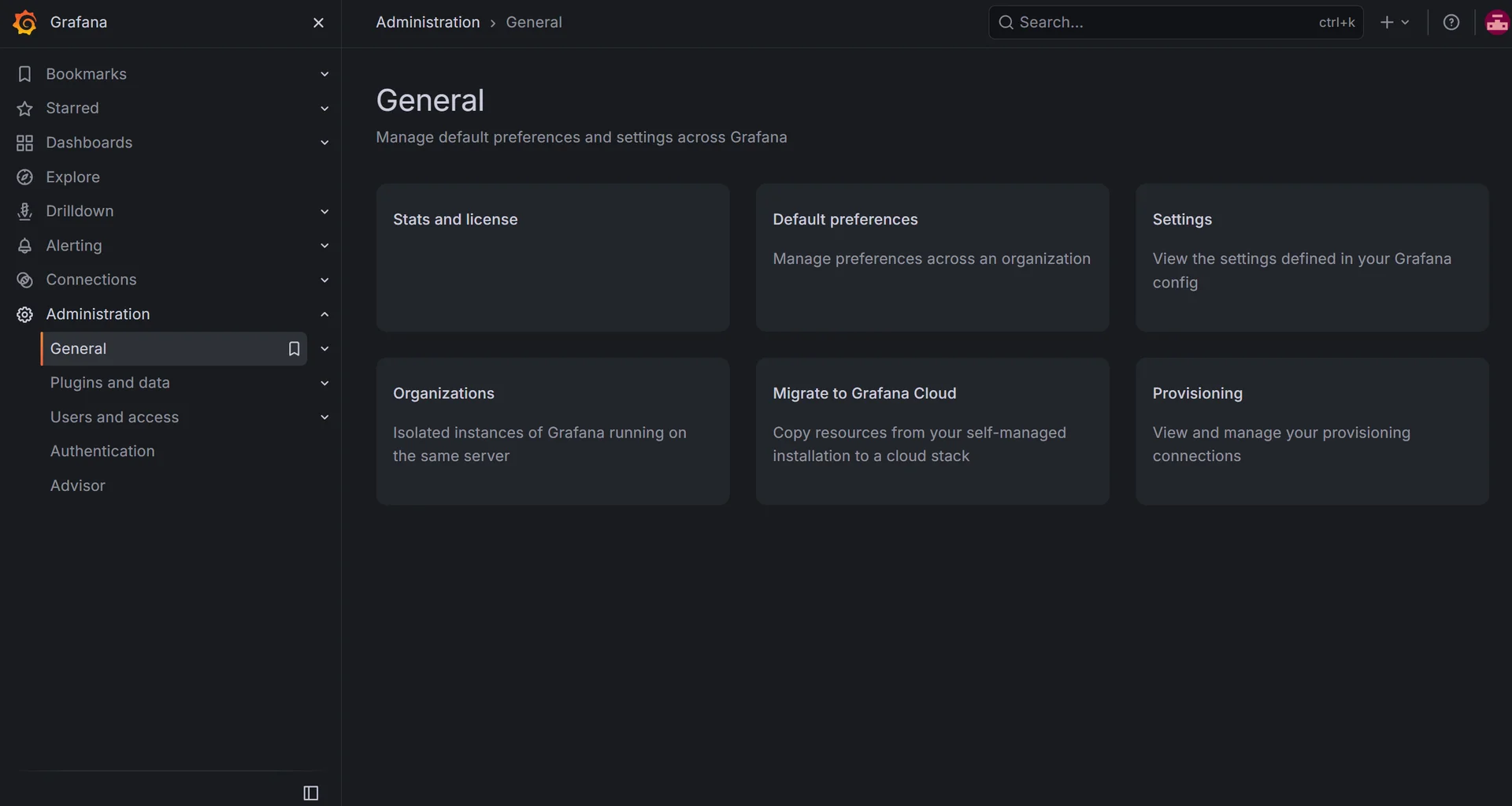Expand the General submenu chevron
The image size is (1512, 806).
(324, 348)
